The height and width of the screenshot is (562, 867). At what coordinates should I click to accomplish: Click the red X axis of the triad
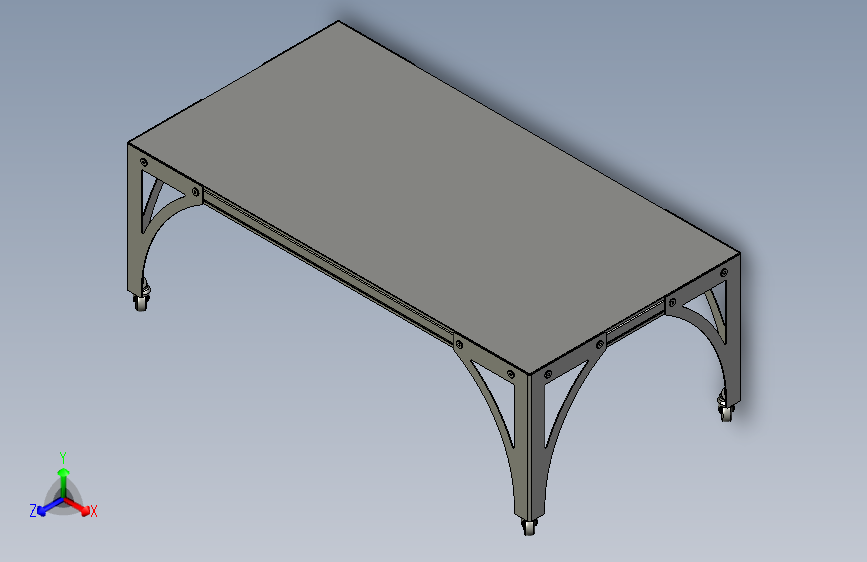click(79, 507)
